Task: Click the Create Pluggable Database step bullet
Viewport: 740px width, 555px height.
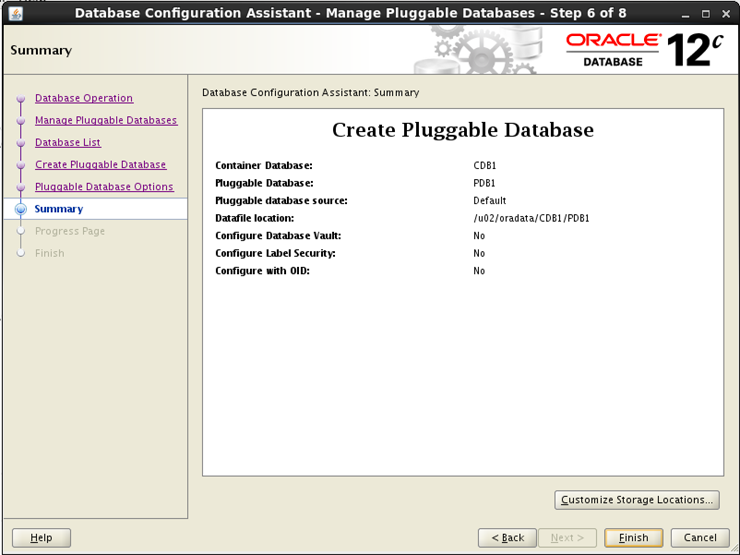Action: pyautogui.click(x=21, y=165)
